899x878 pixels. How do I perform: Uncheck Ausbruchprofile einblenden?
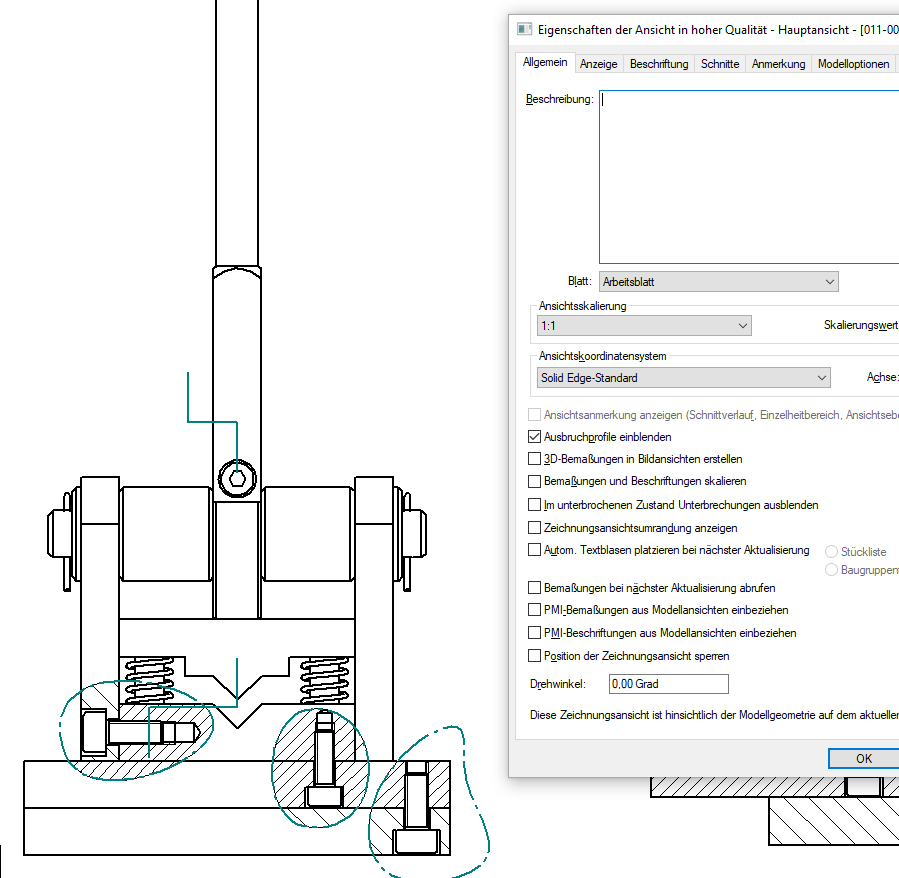coord(534,437)
